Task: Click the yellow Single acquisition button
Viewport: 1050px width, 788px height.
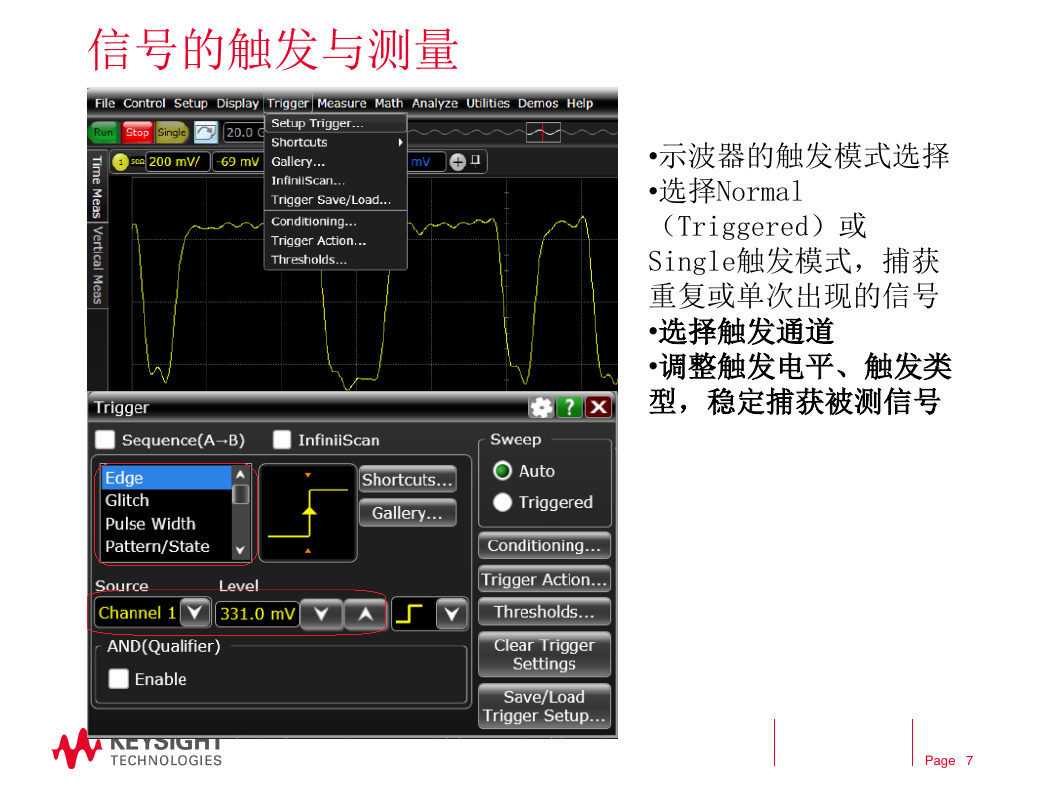Action: pos(172,133)
